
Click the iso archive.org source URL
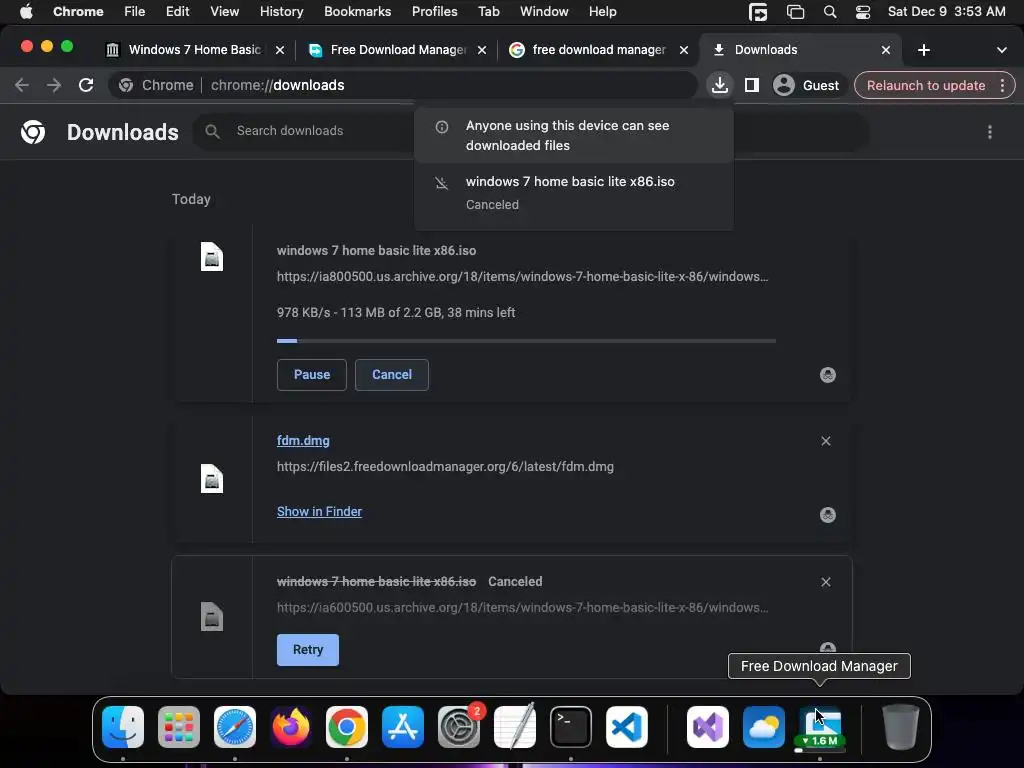(x=522, y=276)
